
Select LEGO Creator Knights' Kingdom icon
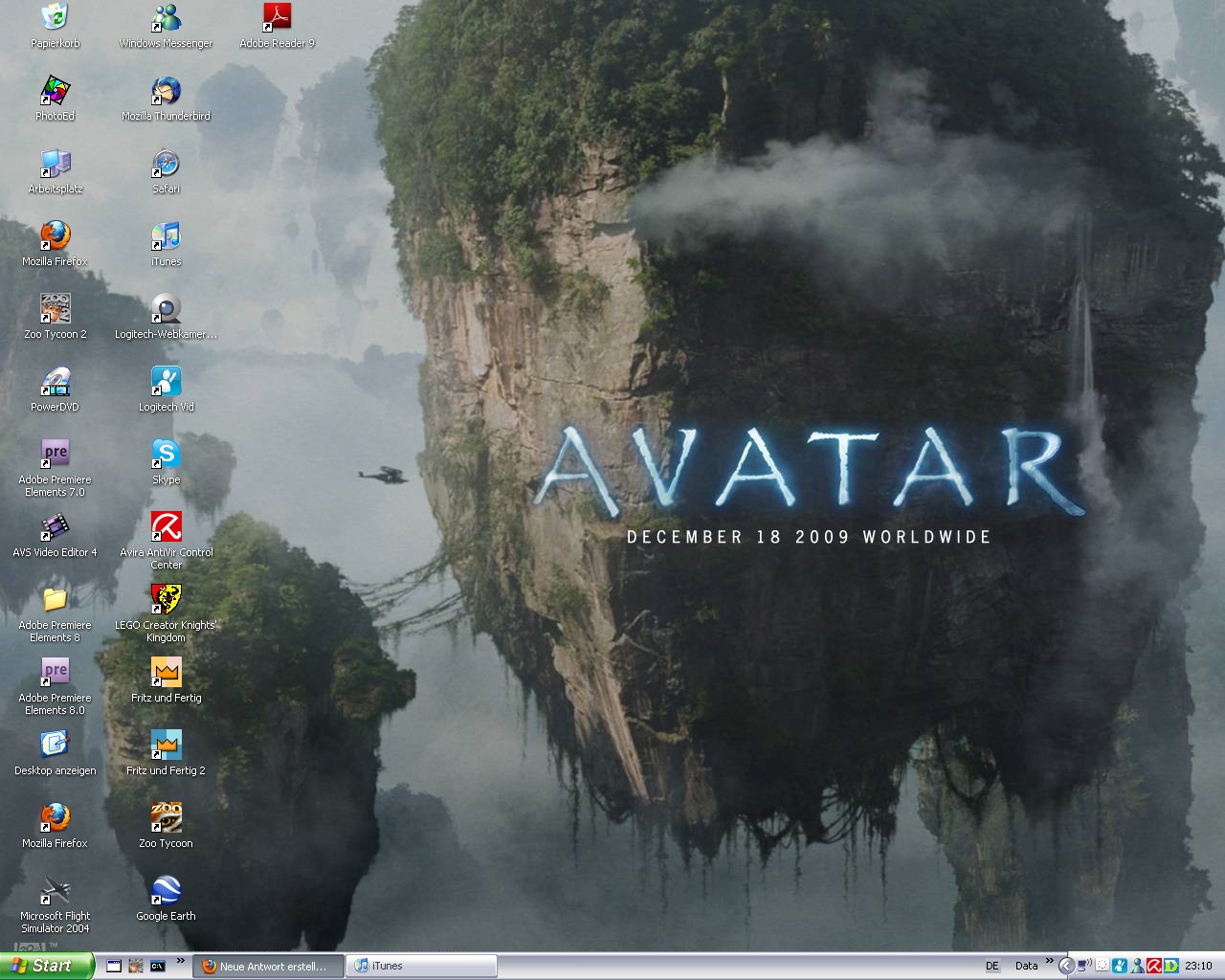[x=166, y=613]
